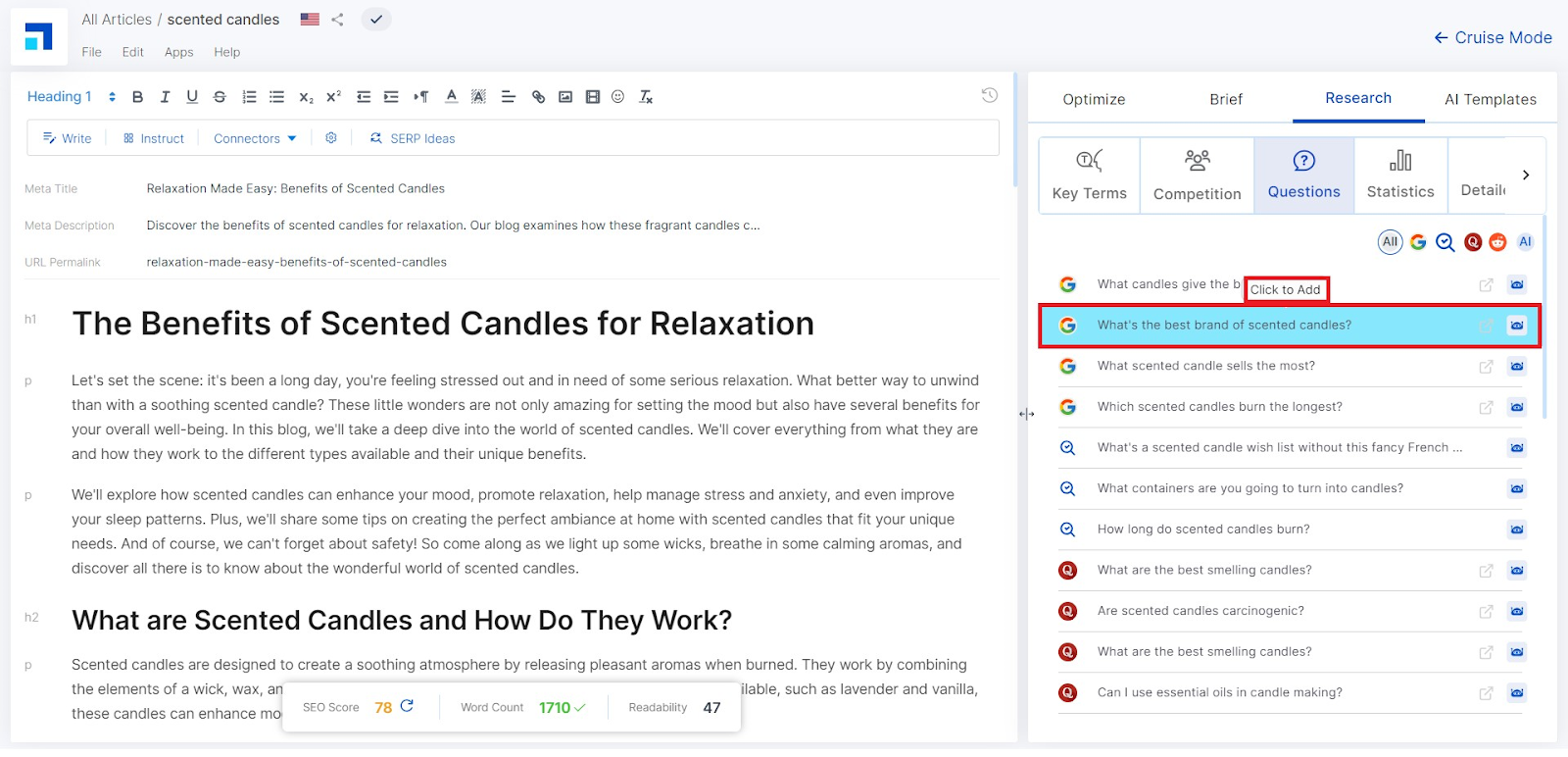Open external link for "Are scented candles carcinogenic?"
The image size is (1568, 757).
click(1486, 612)
